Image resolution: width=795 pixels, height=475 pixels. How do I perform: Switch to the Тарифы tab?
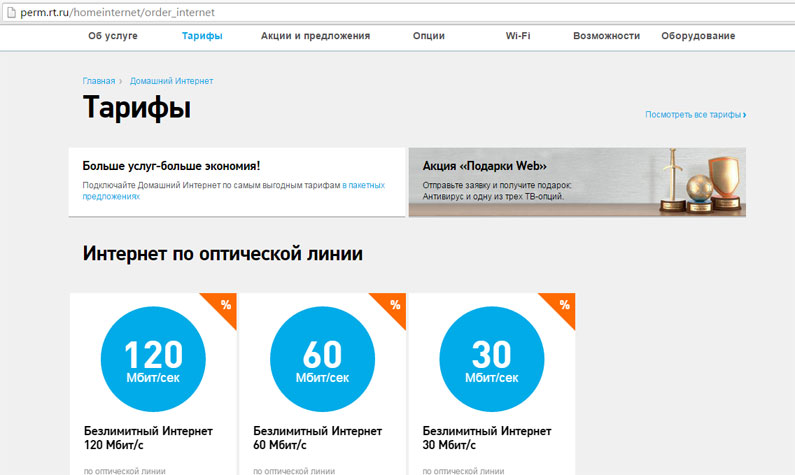202,36
